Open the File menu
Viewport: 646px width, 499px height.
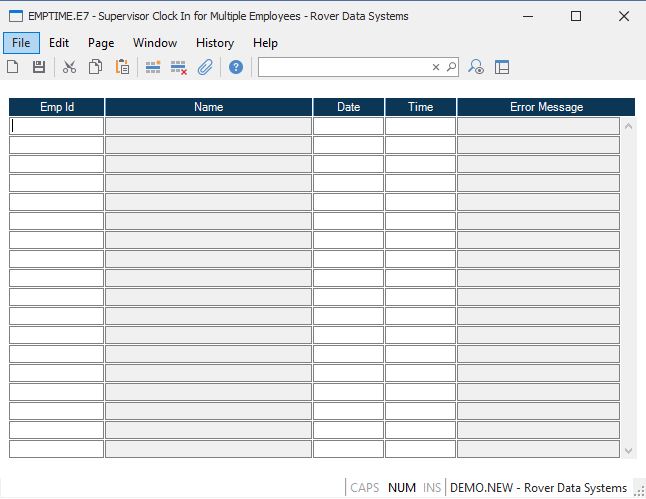pyautogui.click(x=21, y=43)
